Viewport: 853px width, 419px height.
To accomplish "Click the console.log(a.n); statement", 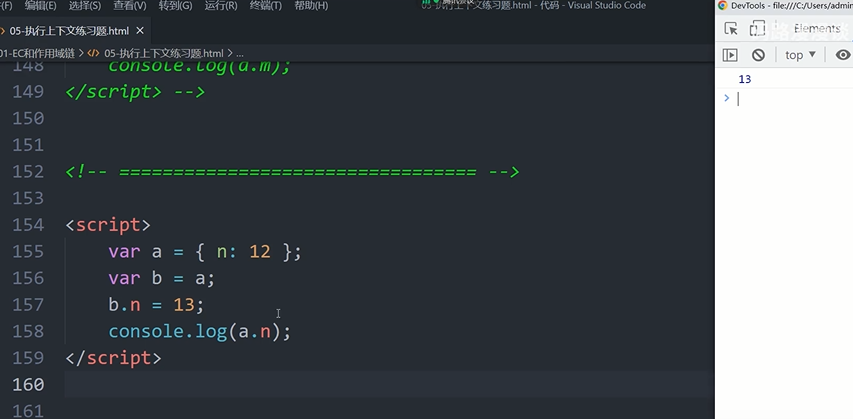I will (x=200, y=331).
